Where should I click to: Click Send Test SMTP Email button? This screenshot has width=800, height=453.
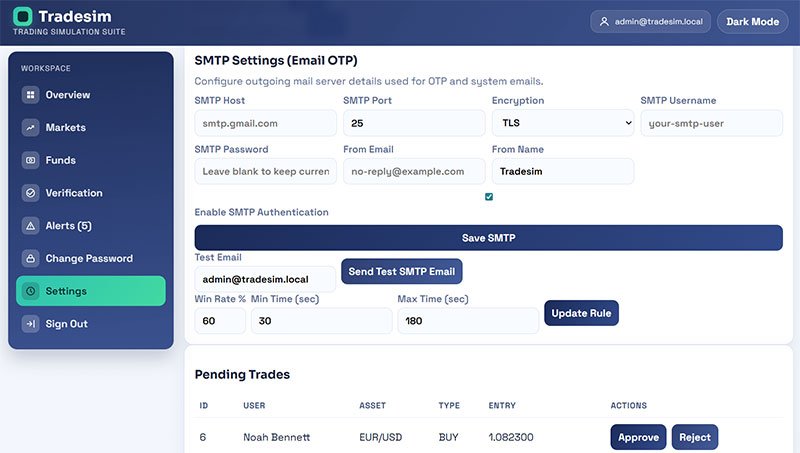click(402, 271)
